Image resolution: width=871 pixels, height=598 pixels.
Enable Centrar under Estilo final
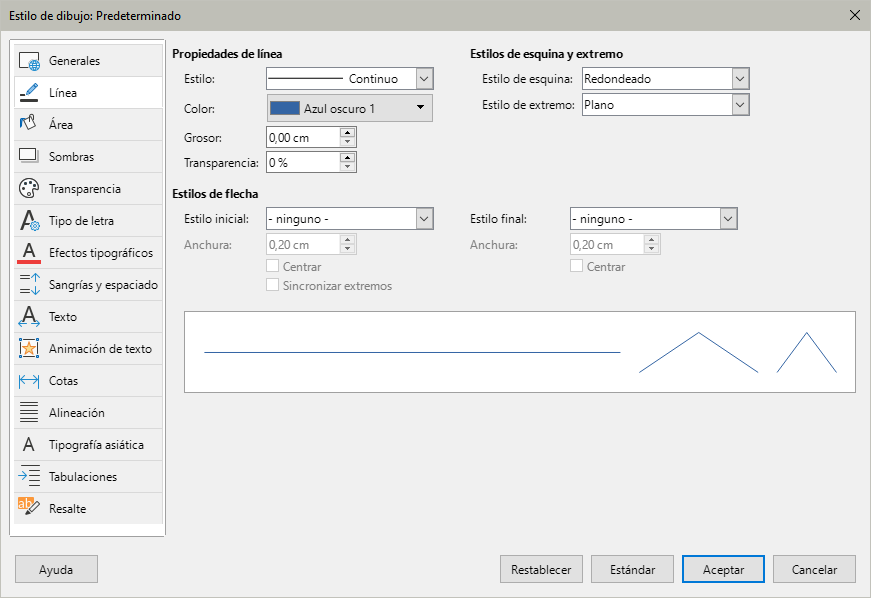point(576,266)
